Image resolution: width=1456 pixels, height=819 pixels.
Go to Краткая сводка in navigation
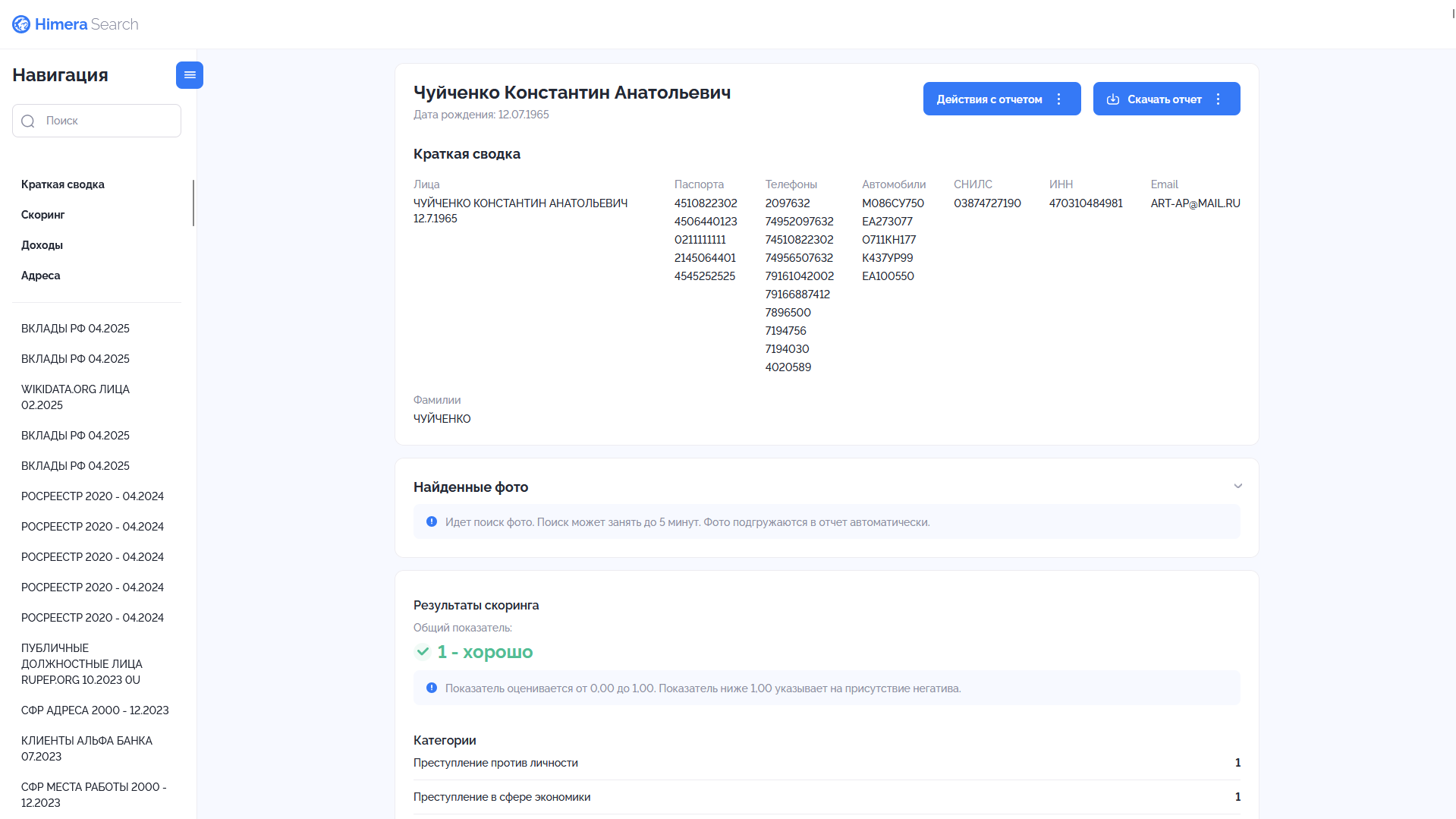tap(63, 184)
